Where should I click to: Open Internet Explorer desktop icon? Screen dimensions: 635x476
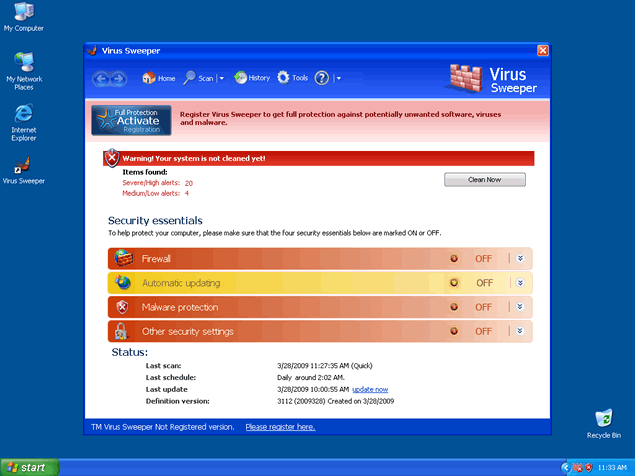coord(24,112)
